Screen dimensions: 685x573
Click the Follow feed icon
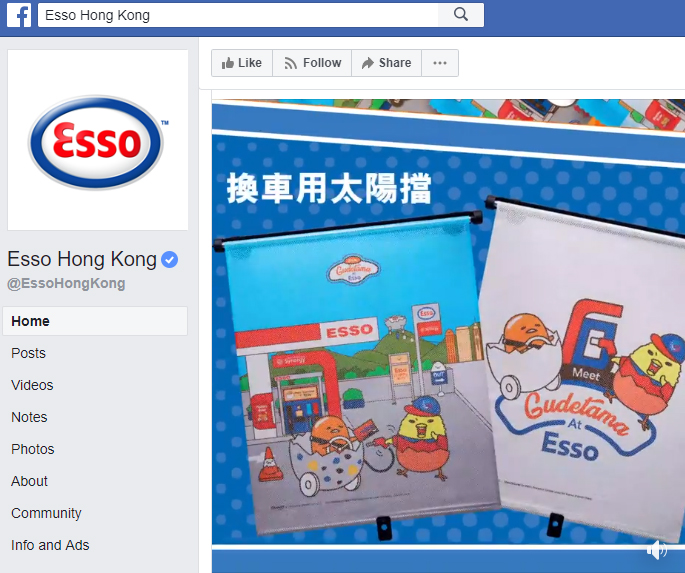coord(291,63)
